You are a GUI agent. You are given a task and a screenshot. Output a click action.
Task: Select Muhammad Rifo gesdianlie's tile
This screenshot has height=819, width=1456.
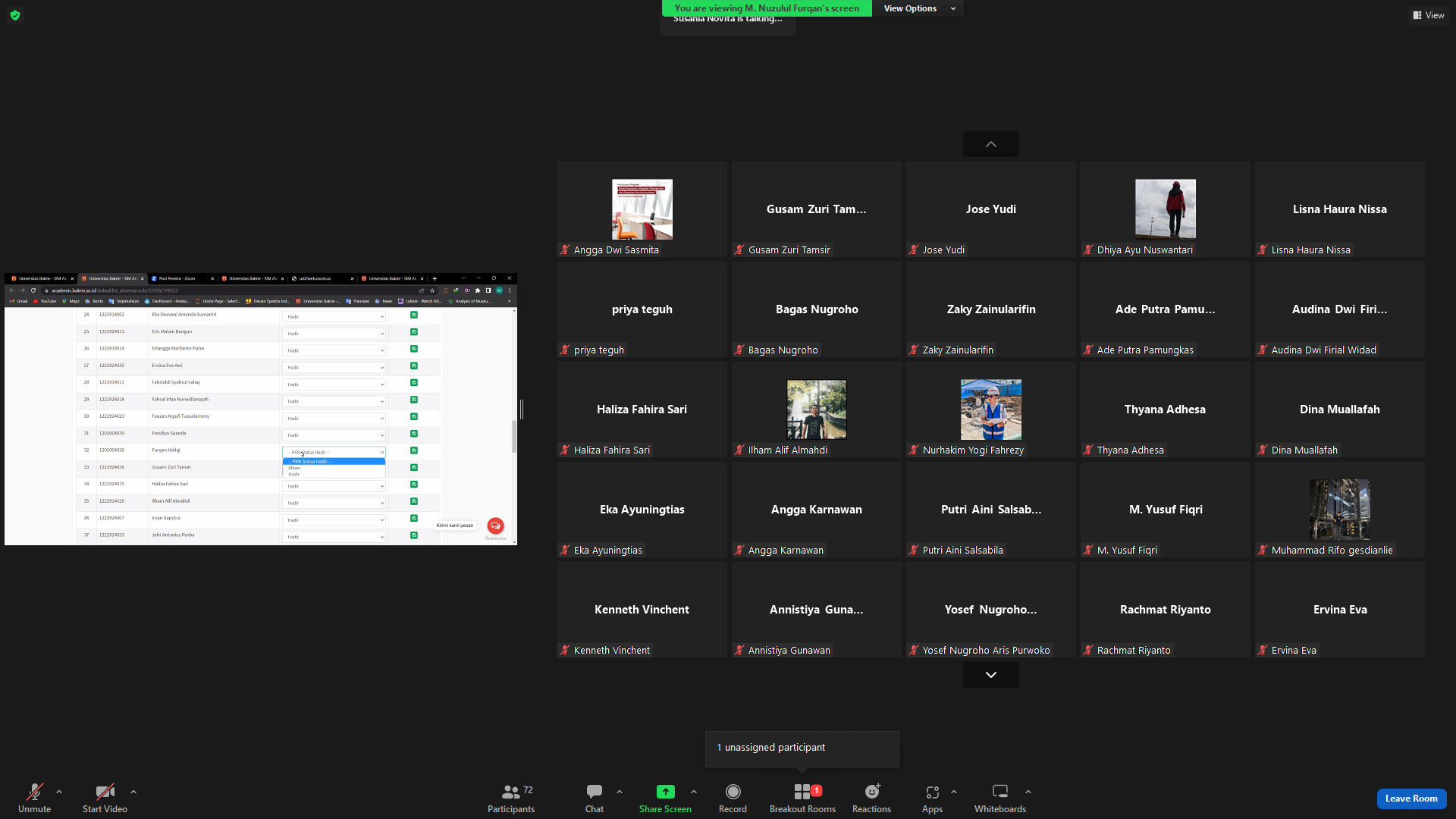1339,510
